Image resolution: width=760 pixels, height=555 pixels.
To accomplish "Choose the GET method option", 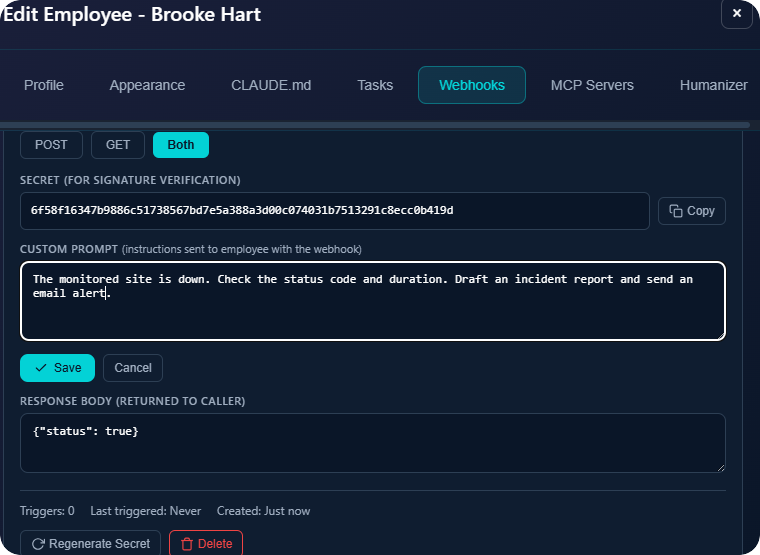I will click(x=118, y=145).
